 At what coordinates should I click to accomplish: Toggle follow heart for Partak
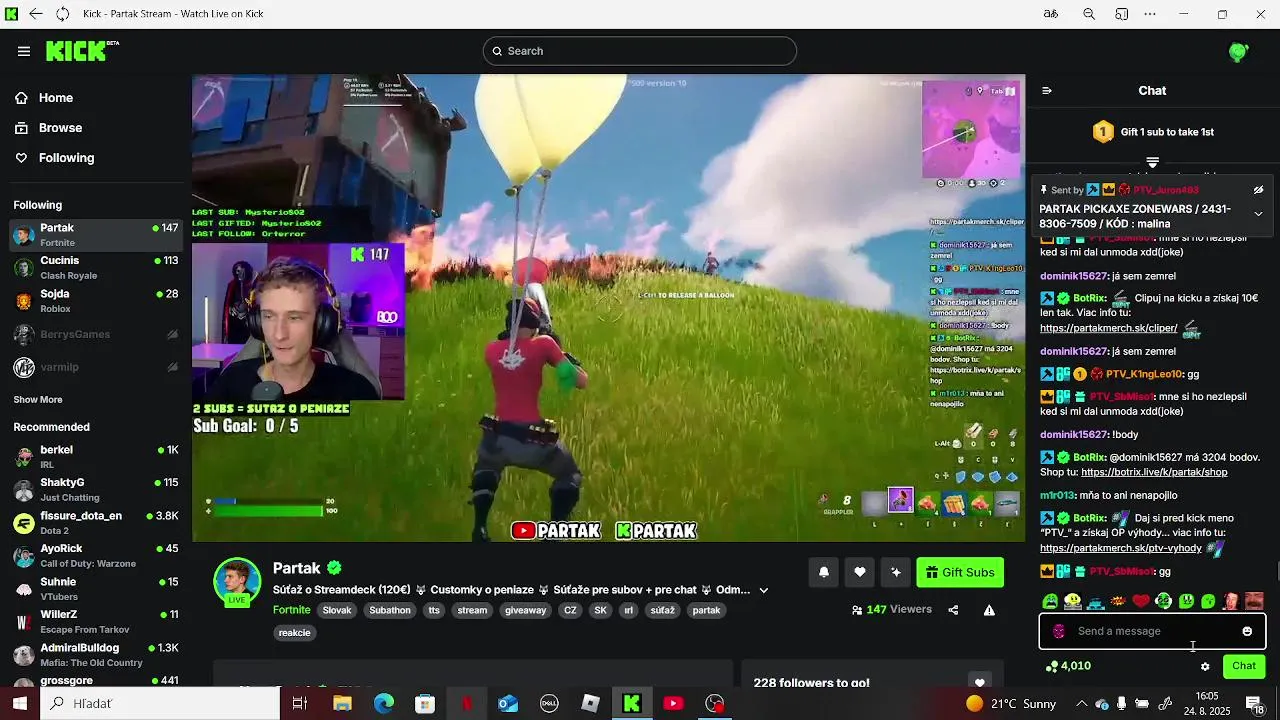coord(860,572)
